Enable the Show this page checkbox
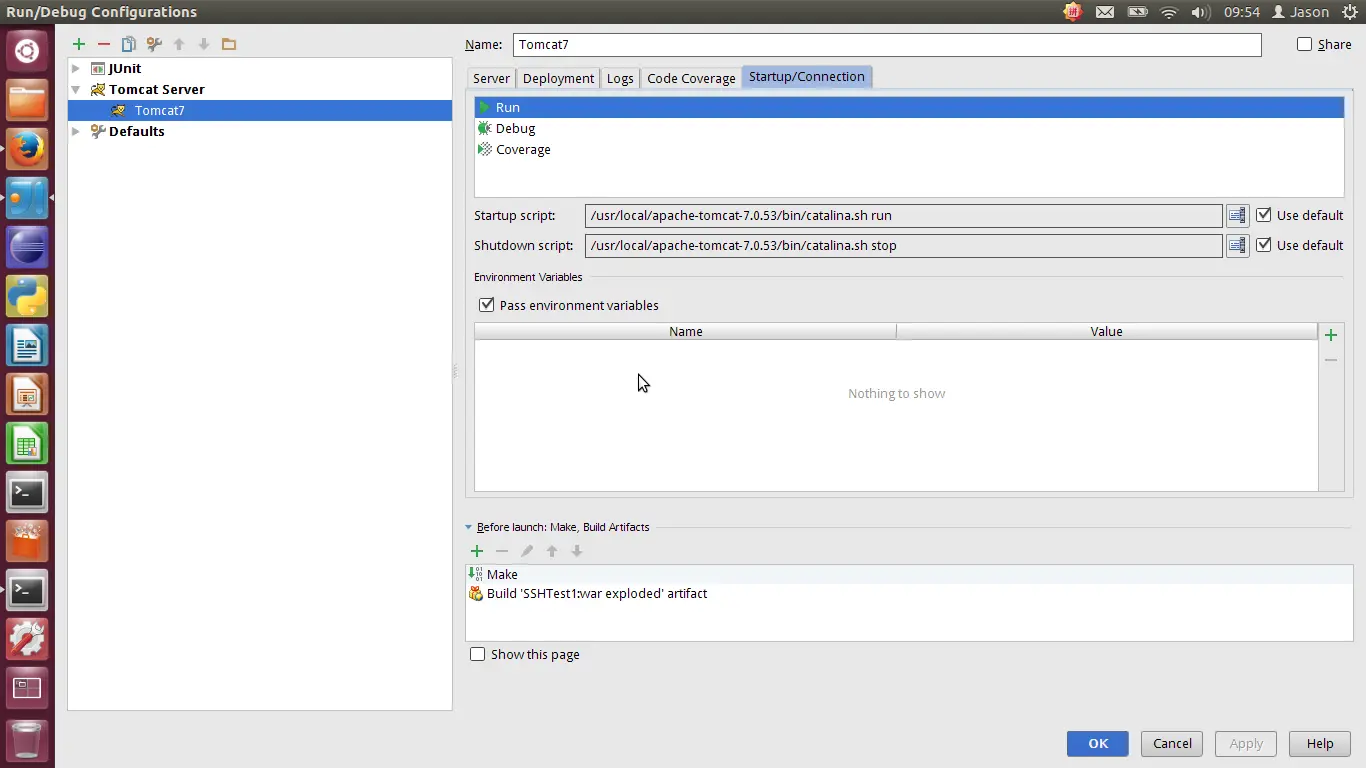The height and width of the screenshot is (768, 1366). 478,654
